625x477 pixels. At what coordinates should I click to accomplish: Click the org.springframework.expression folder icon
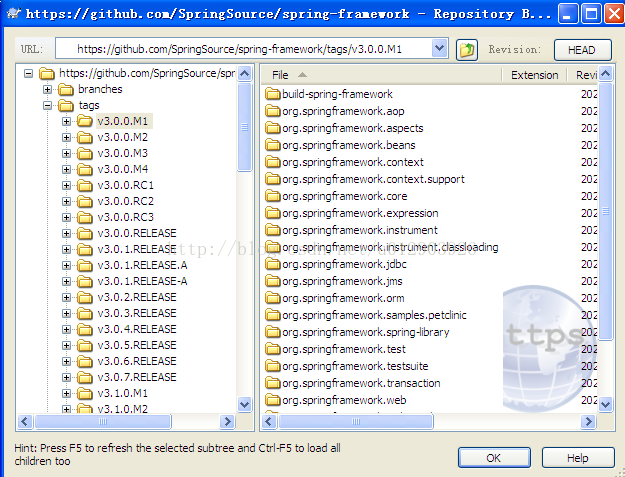coord(273,213)
